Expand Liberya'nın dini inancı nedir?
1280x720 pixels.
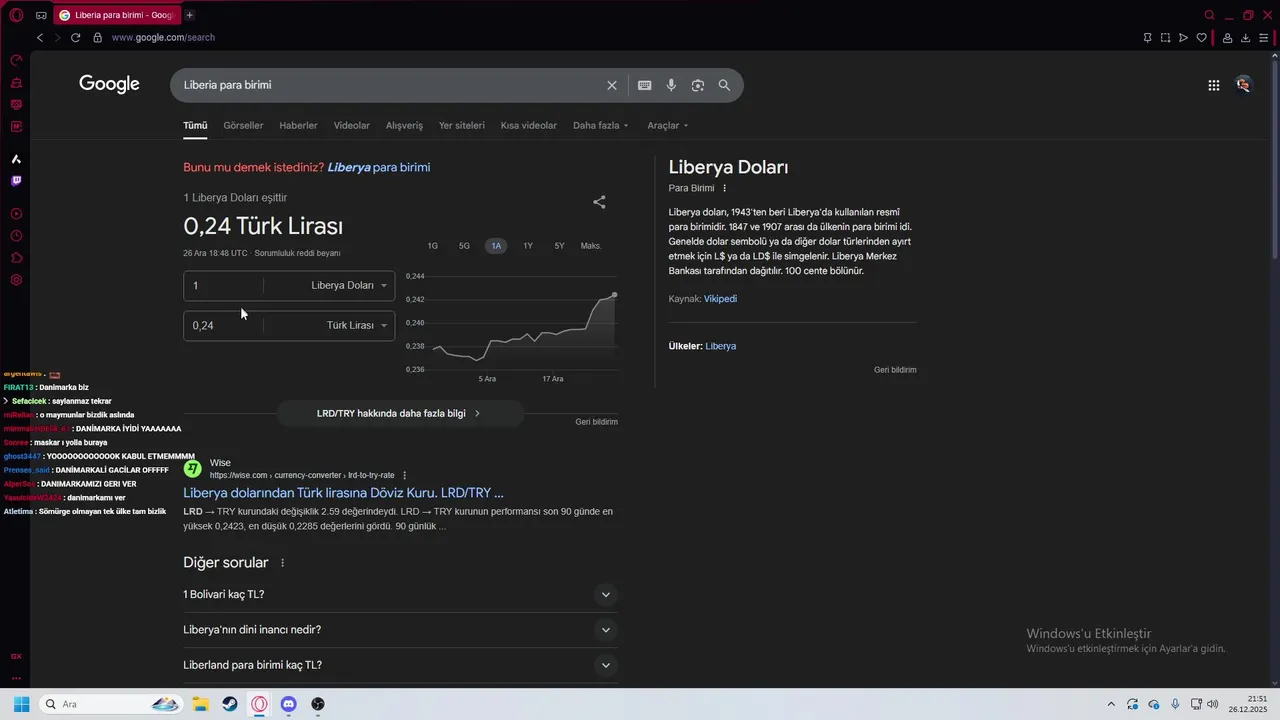(x=400, y=629)
